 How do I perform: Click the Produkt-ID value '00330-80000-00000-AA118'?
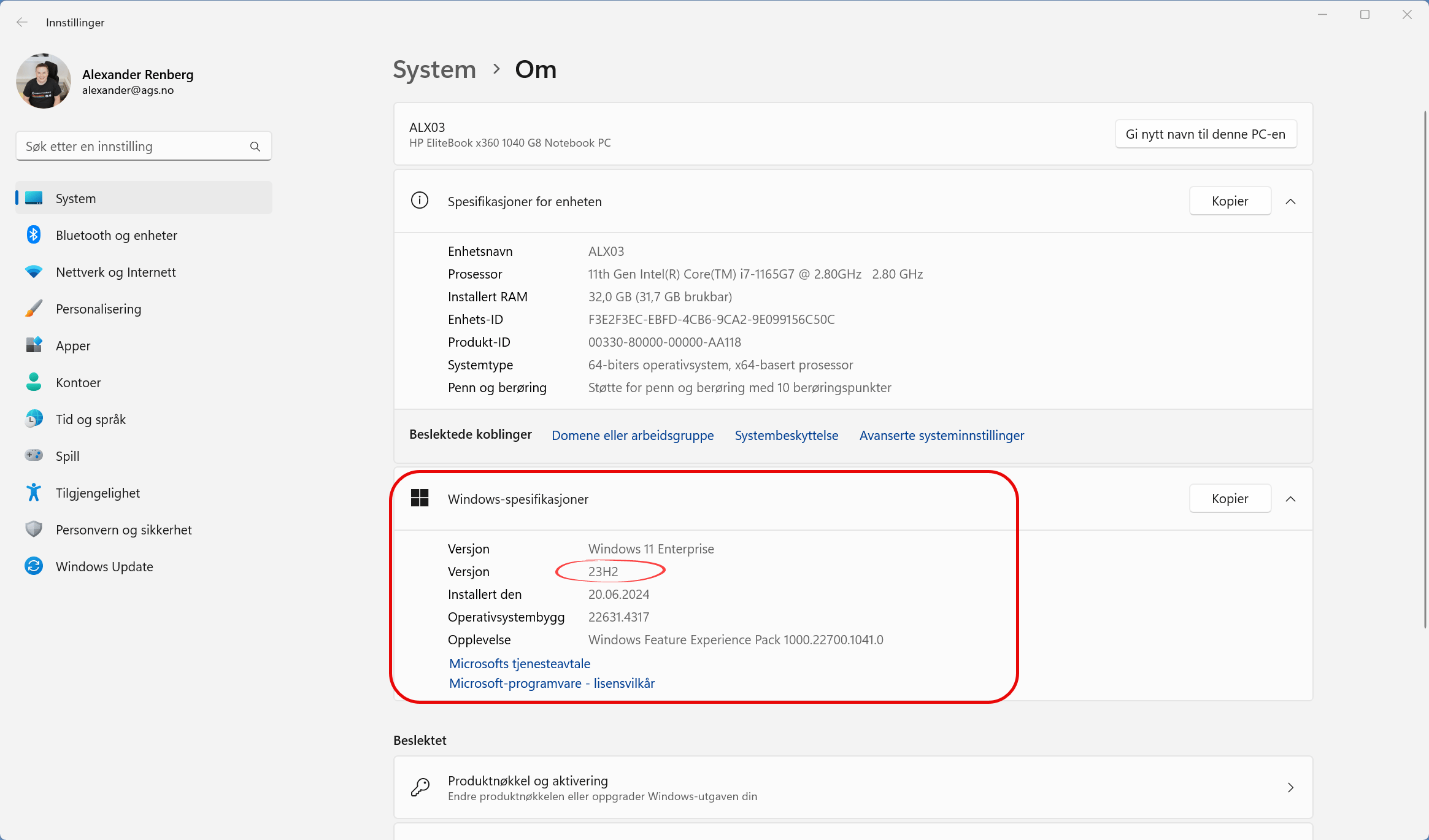[x=664, y=342]
